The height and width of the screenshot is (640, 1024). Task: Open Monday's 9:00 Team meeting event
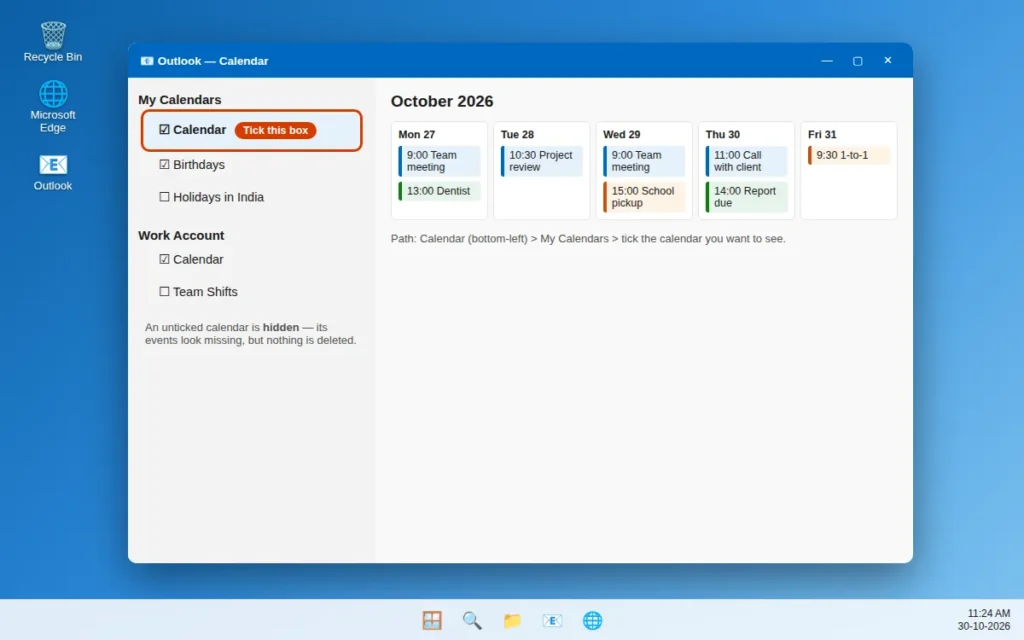click(x=440, y=161)
